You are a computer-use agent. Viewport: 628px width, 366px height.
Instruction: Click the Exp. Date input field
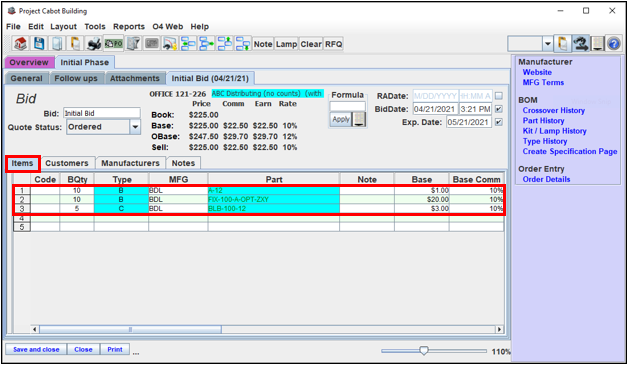click(469, 122)
